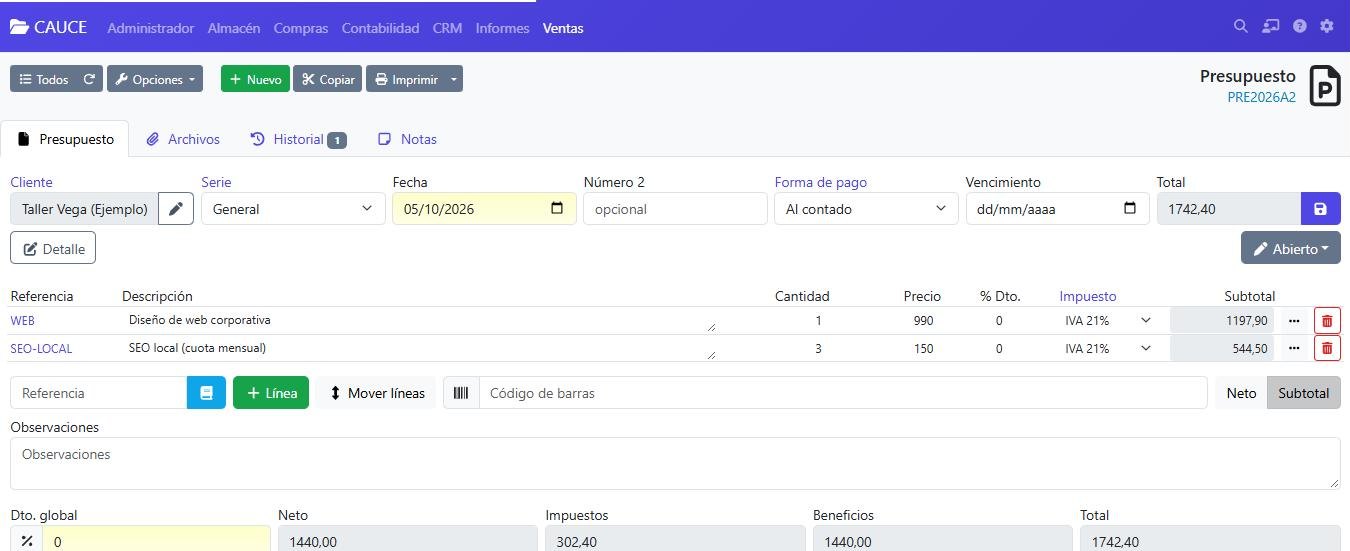Click the Cliente label link

pyautogui.click(x=31, y=182)
